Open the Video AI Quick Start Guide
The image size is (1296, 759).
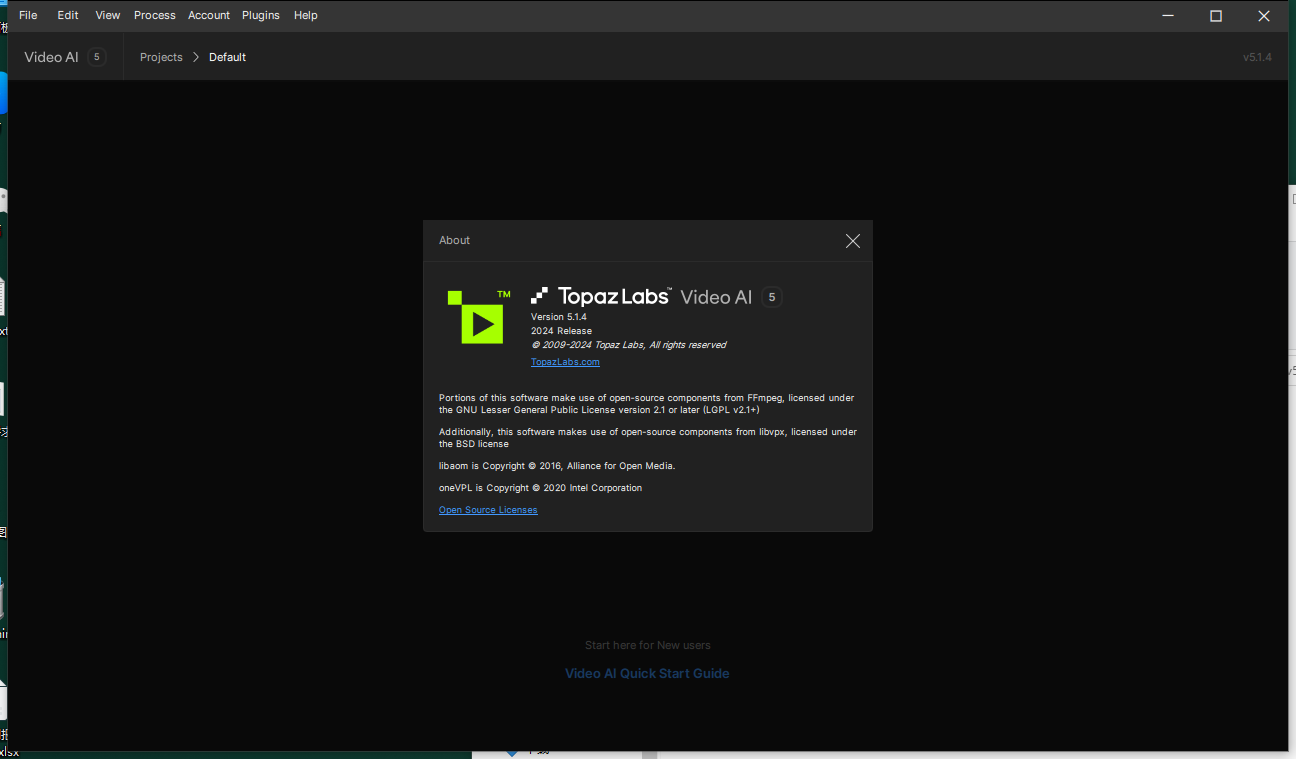(x=647, y=673)
